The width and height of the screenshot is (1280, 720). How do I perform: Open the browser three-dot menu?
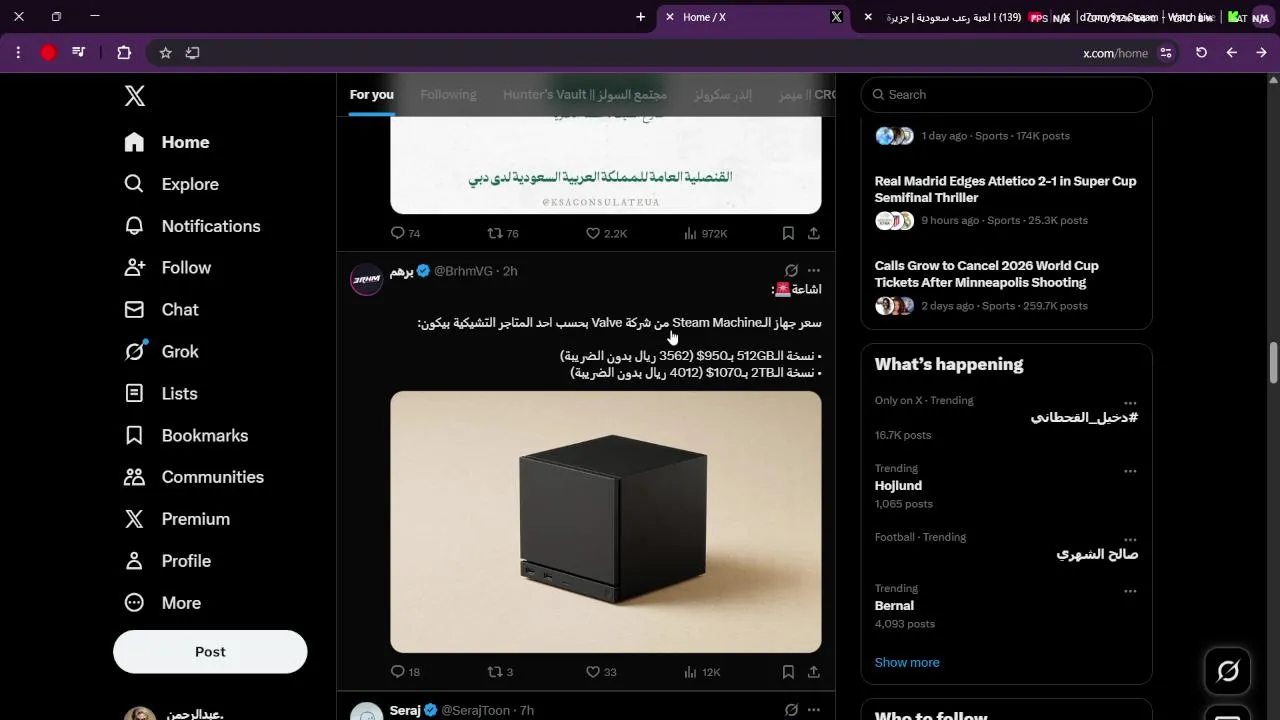click(18, 53)
